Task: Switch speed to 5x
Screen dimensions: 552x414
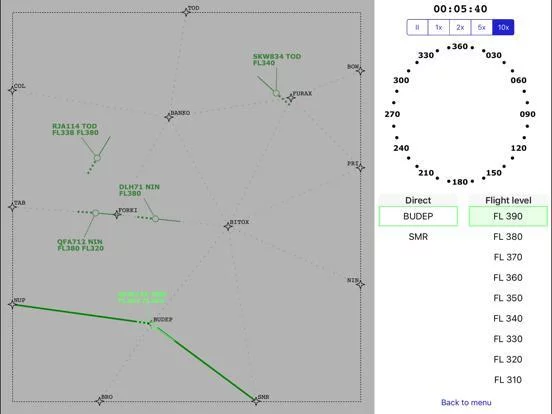Action: (x=482, y=27)
